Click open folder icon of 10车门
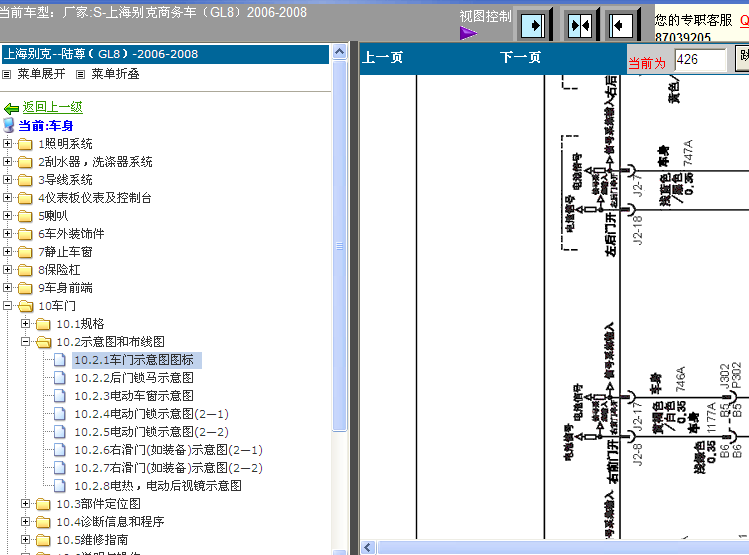 pos(25,306)
